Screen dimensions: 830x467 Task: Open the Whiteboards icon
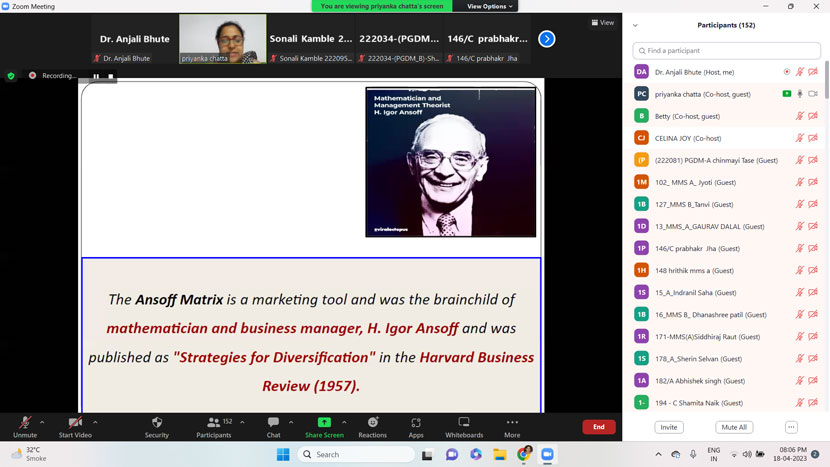pos(464,422)
